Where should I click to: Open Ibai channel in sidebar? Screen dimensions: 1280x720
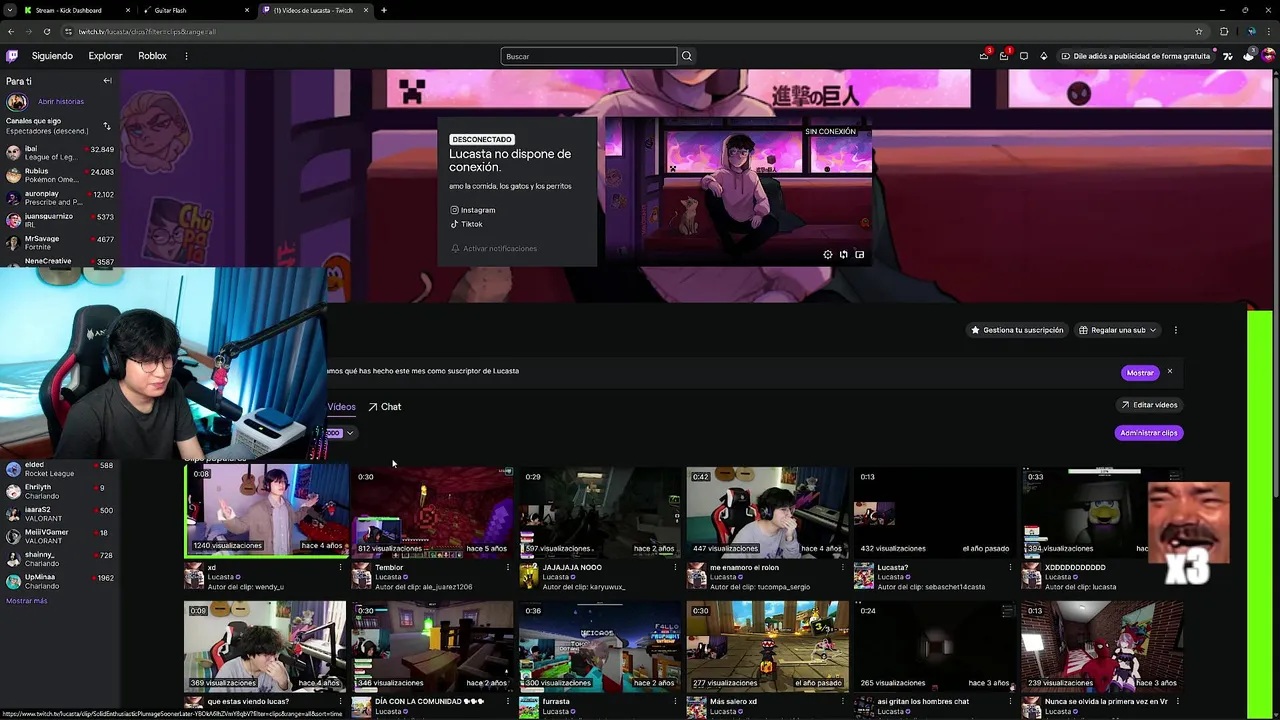coord(60,153)
